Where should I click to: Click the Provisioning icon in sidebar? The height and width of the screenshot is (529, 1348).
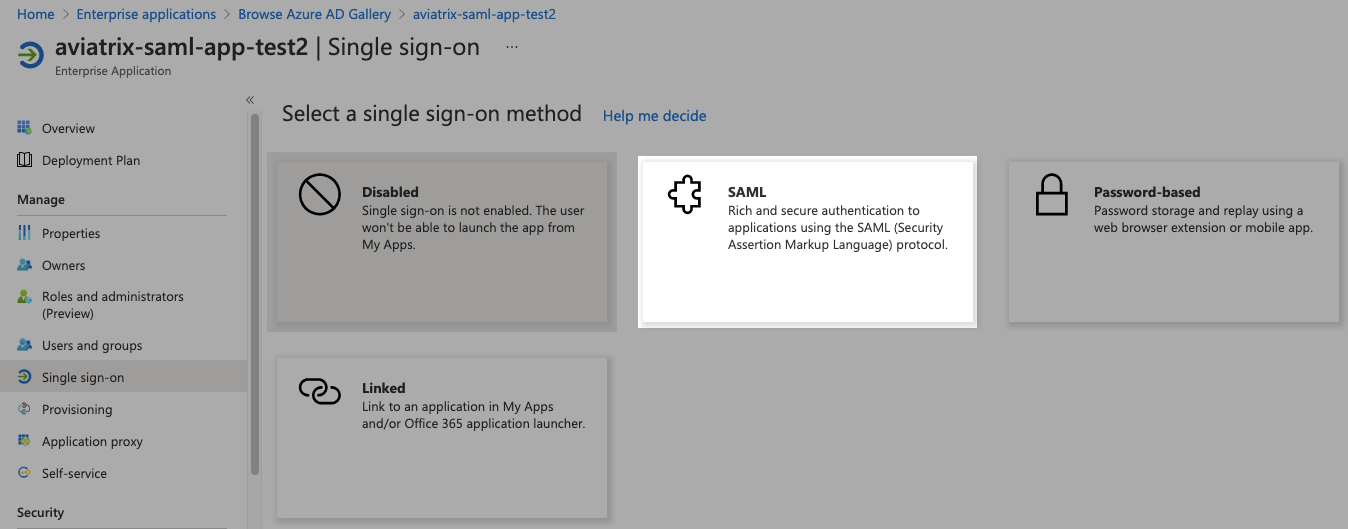[24, 409]
